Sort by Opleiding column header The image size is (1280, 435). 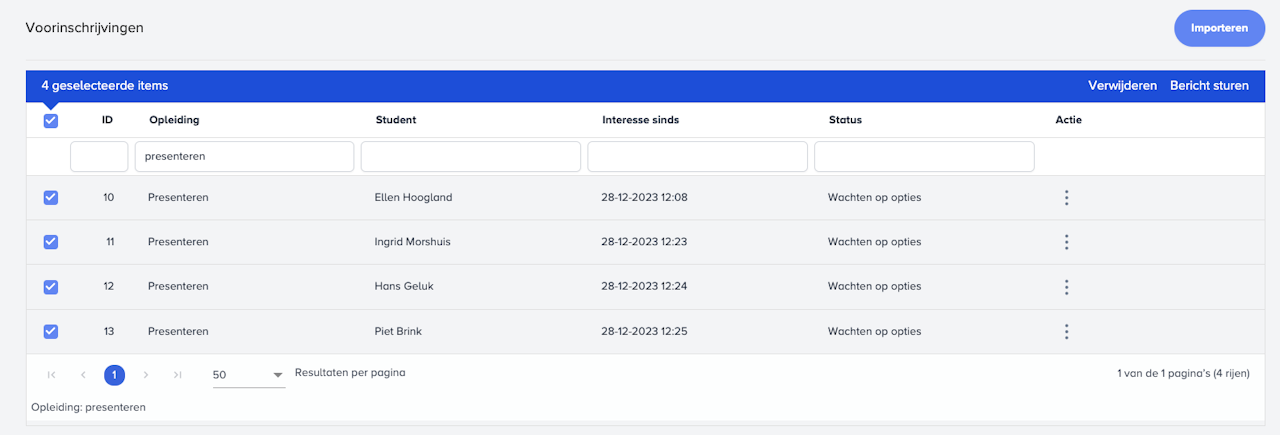click(174, 120)
